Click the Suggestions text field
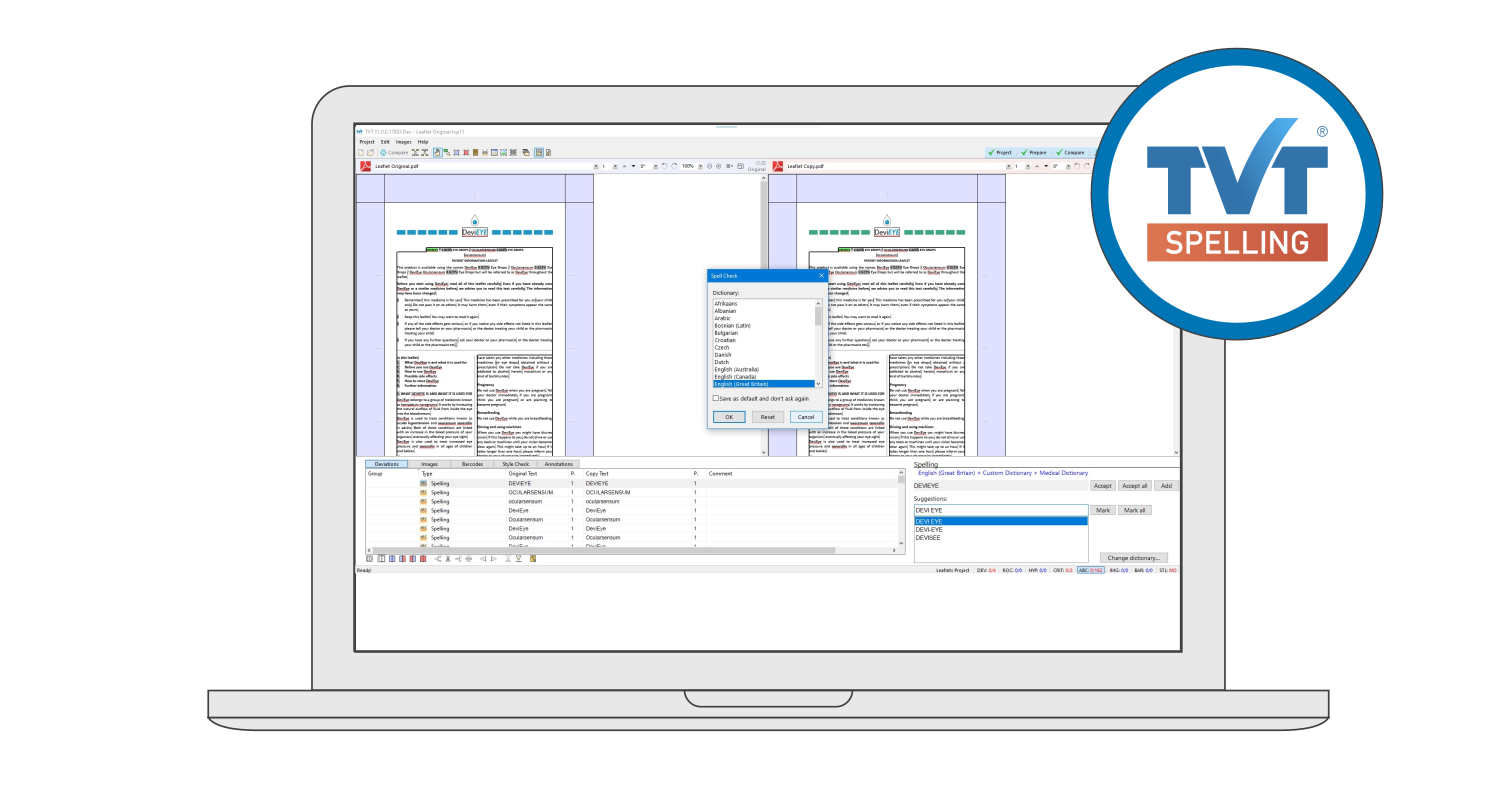The image size is (1500, 812). tap(1000, 510)
